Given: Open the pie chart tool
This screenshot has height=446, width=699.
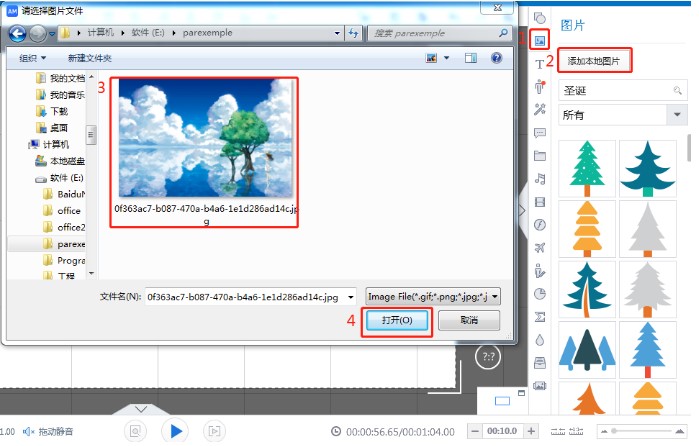Looking at the screenshot, I should click(x=540, y=294).
